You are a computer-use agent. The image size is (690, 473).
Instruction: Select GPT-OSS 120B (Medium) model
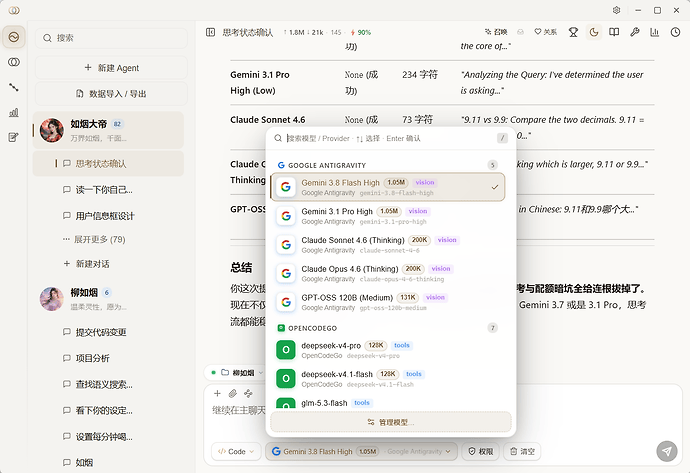388,302
